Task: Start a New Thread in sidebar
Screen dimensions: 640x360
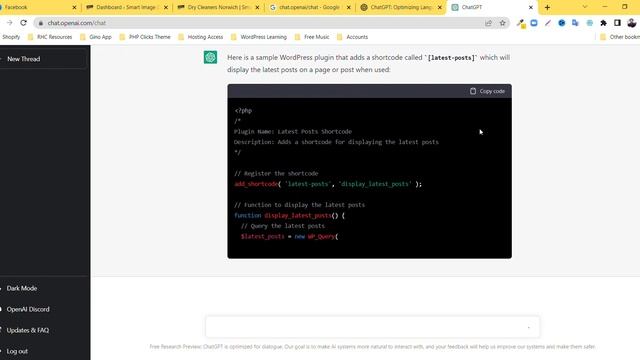Action: 43,59
